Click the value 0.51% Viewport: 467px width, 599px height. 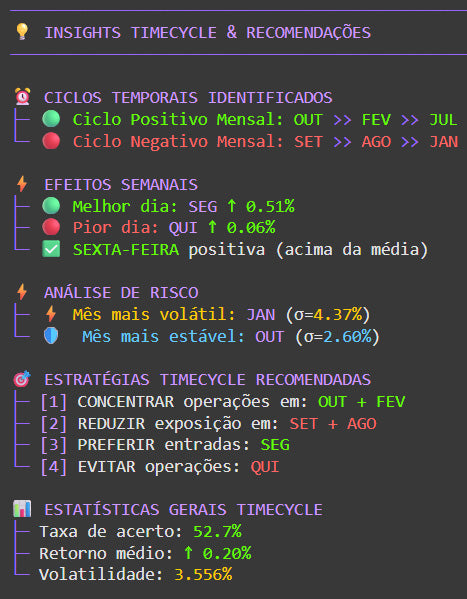[x=270, y=207]
